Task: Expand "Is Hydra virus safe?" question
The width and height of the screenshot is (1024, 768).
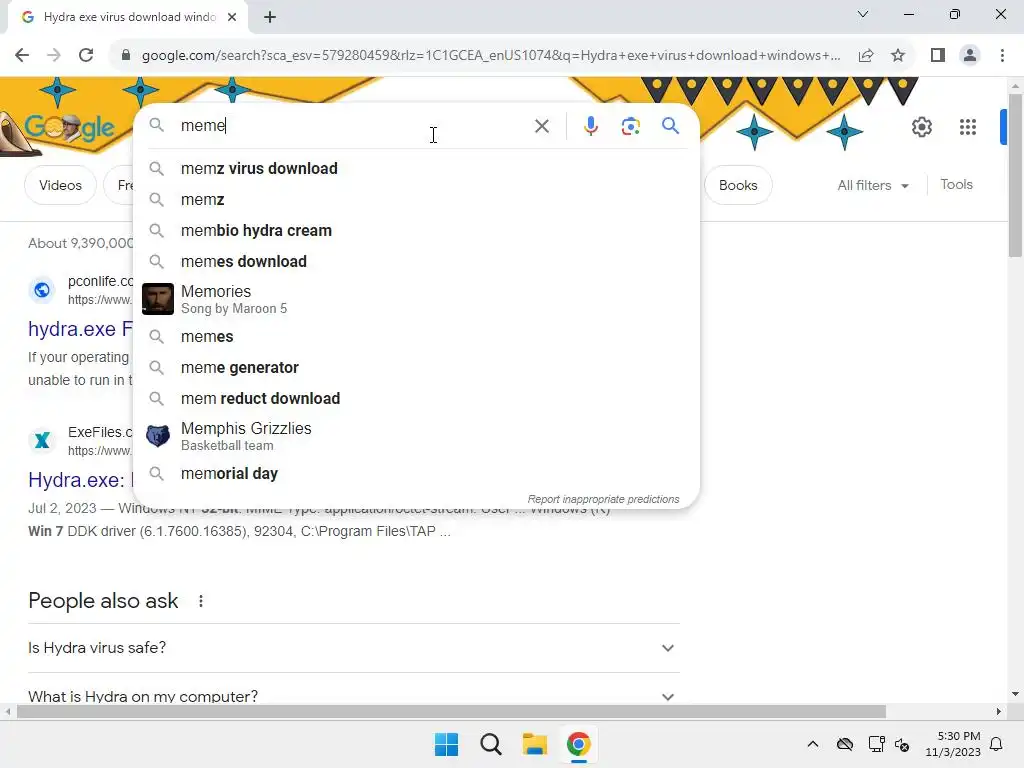Action: pos(354,648)
